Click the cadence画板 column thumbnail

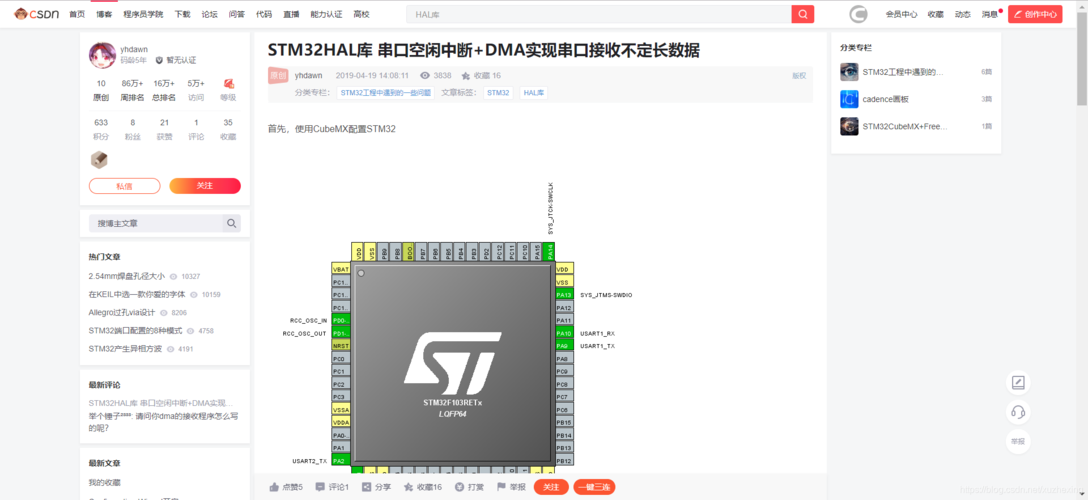click(849, 99)
